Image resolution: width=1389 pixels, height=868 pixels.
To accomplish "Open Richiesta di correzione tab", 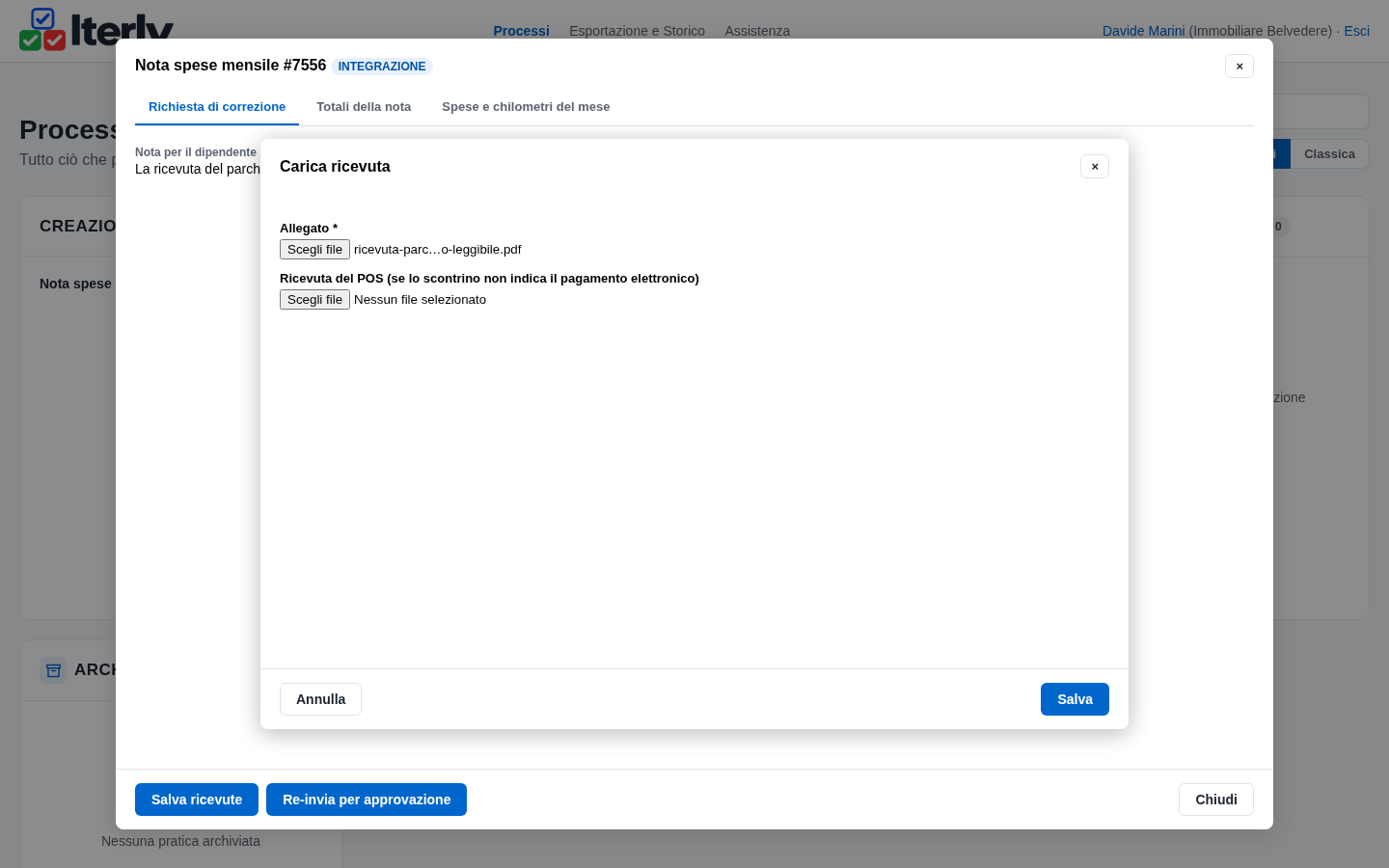I will click(x=217, y=107).
